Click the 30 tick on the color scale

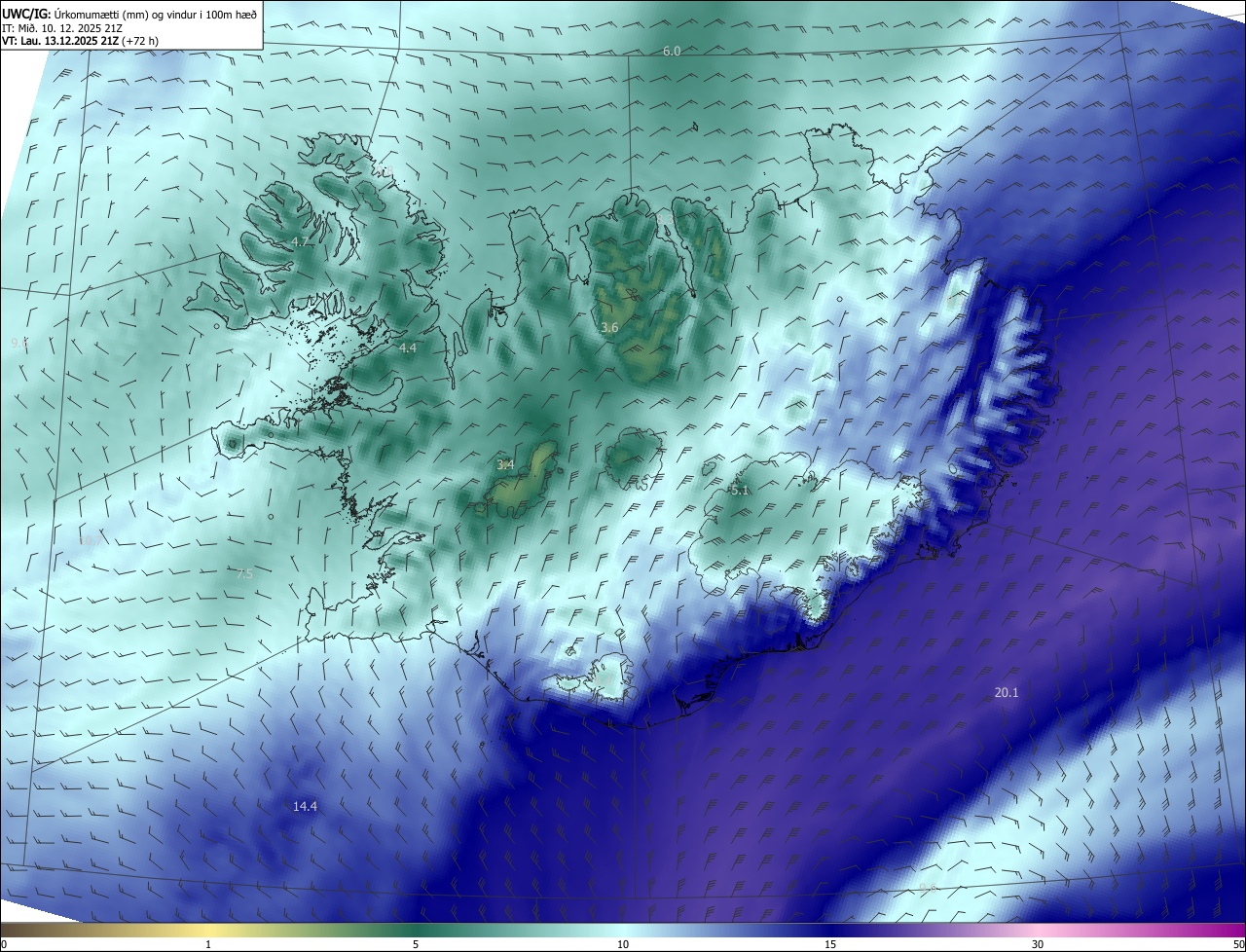point(1038,944)
